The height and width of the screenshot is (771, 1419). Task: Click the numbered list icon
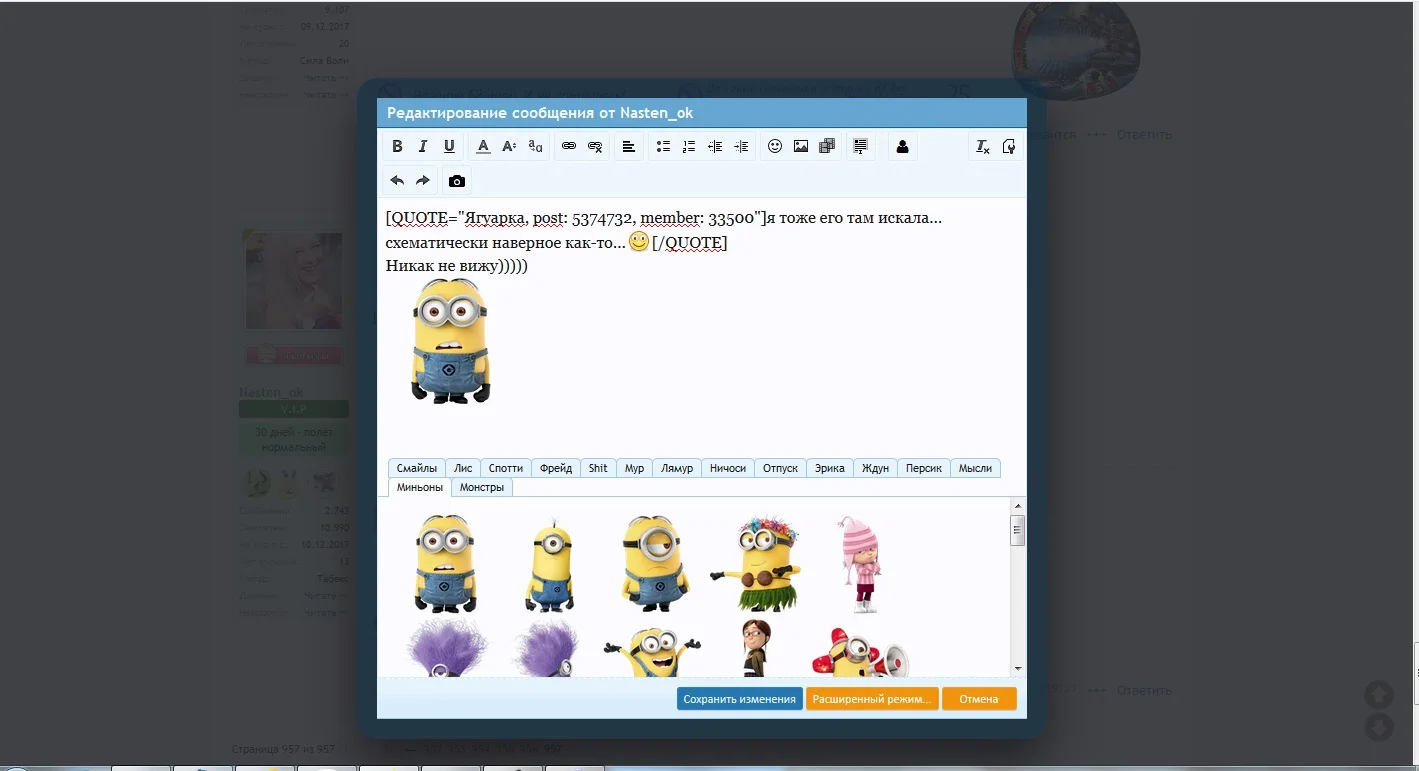[x=689, y=147]
